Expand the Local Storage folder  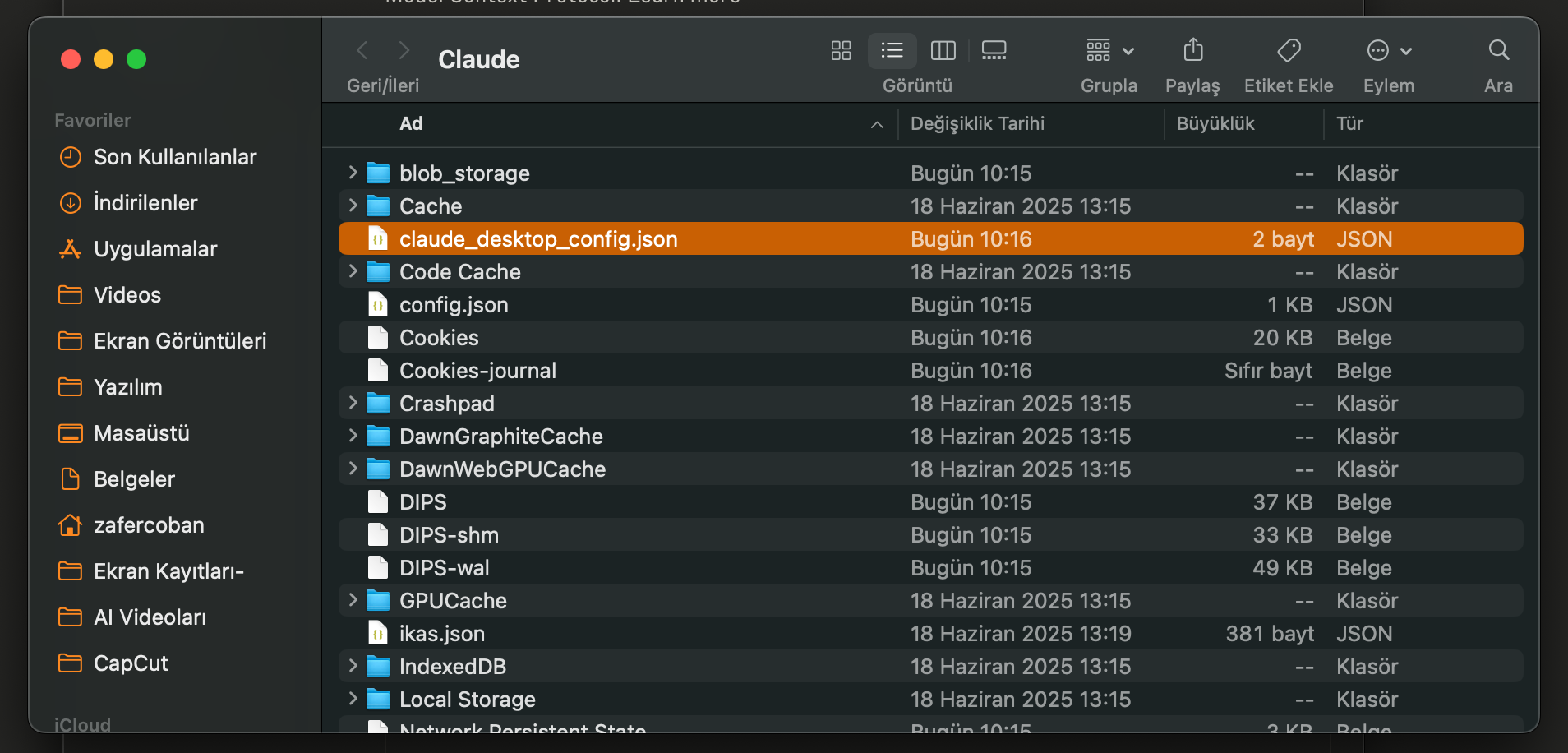tap(353, 699)
